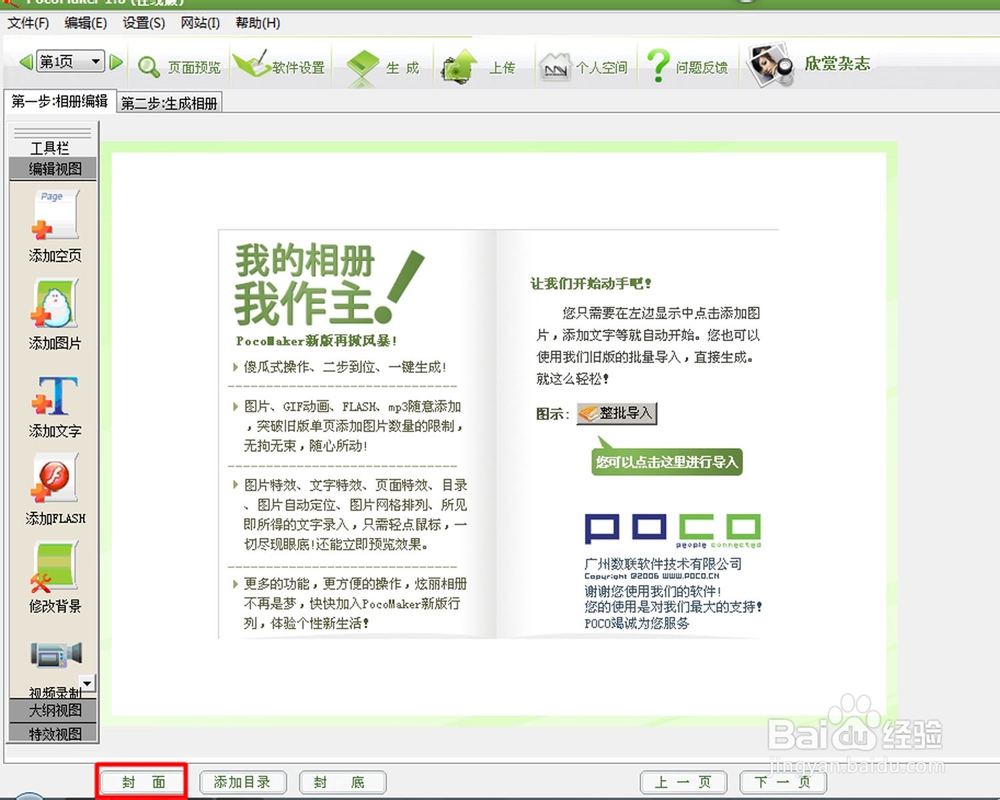Screen dimensions: 1000x800
Task: Click 添加FLASH icon
Action: 55,478
